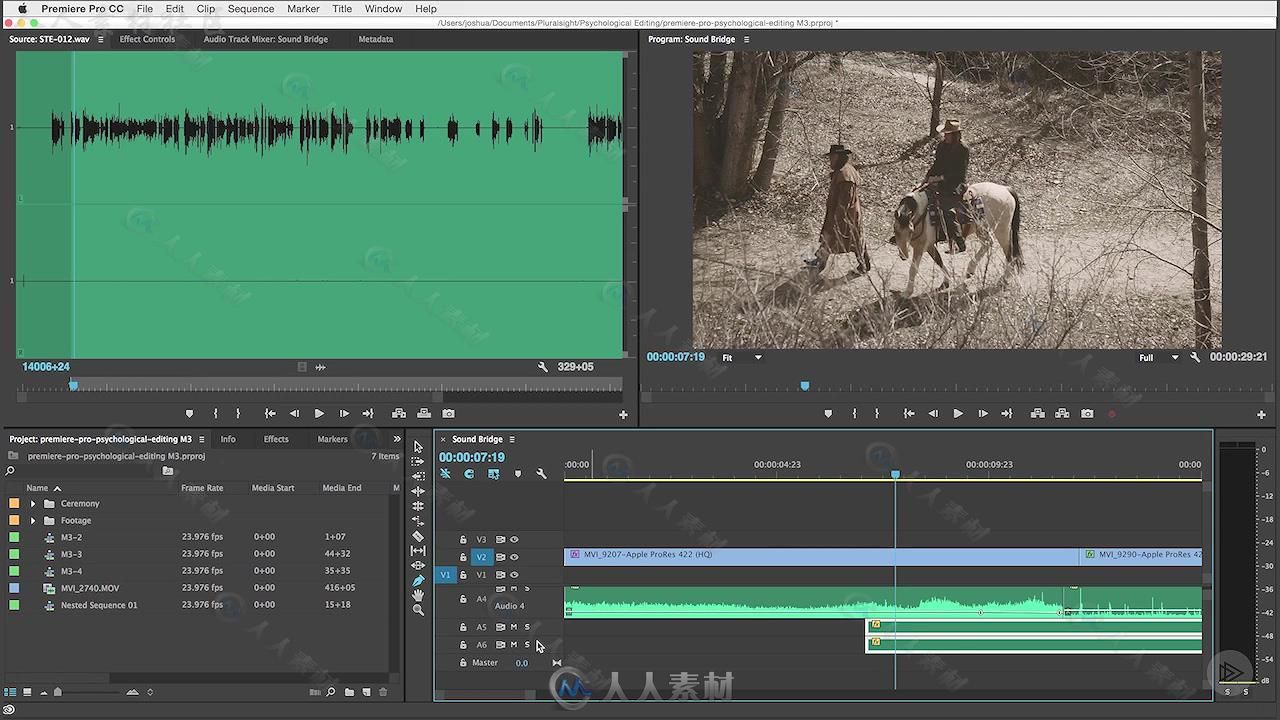Click Program monitor playhead marker
Image resolution: width=1280 pixels, height=720 pixels.
point(805,386)
